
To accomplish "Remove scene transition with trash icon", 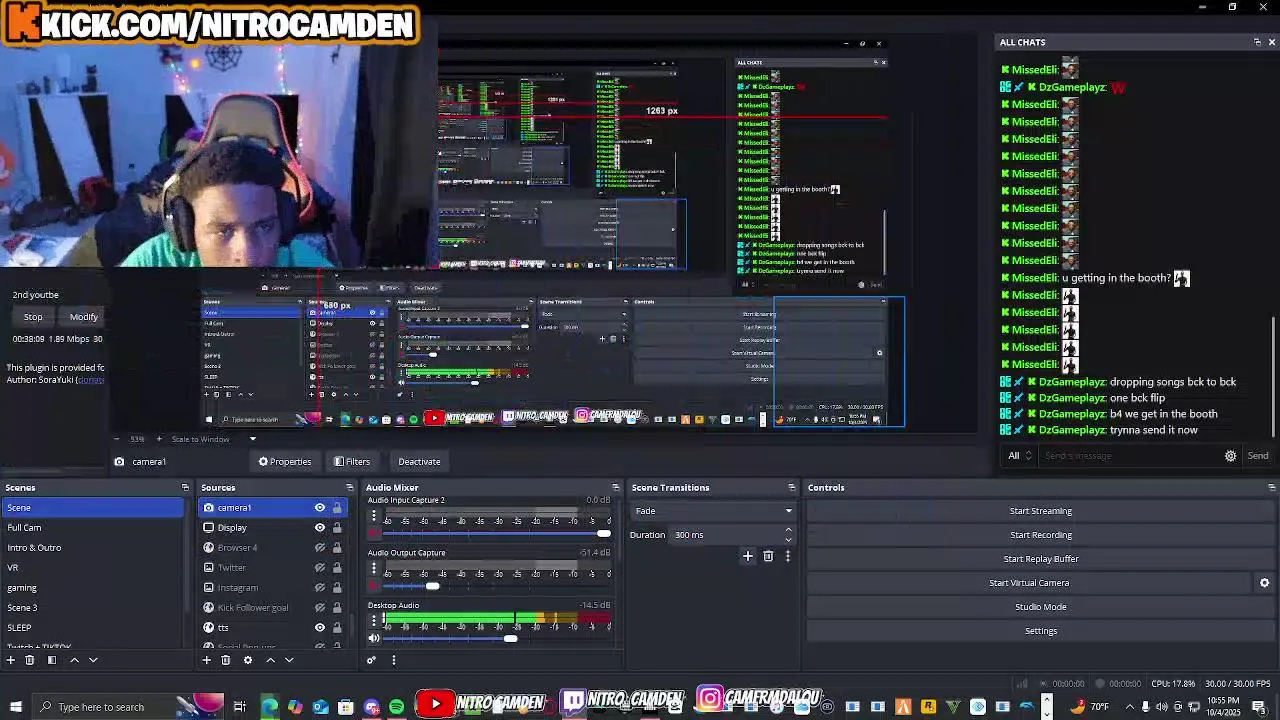I will (768, 556).
